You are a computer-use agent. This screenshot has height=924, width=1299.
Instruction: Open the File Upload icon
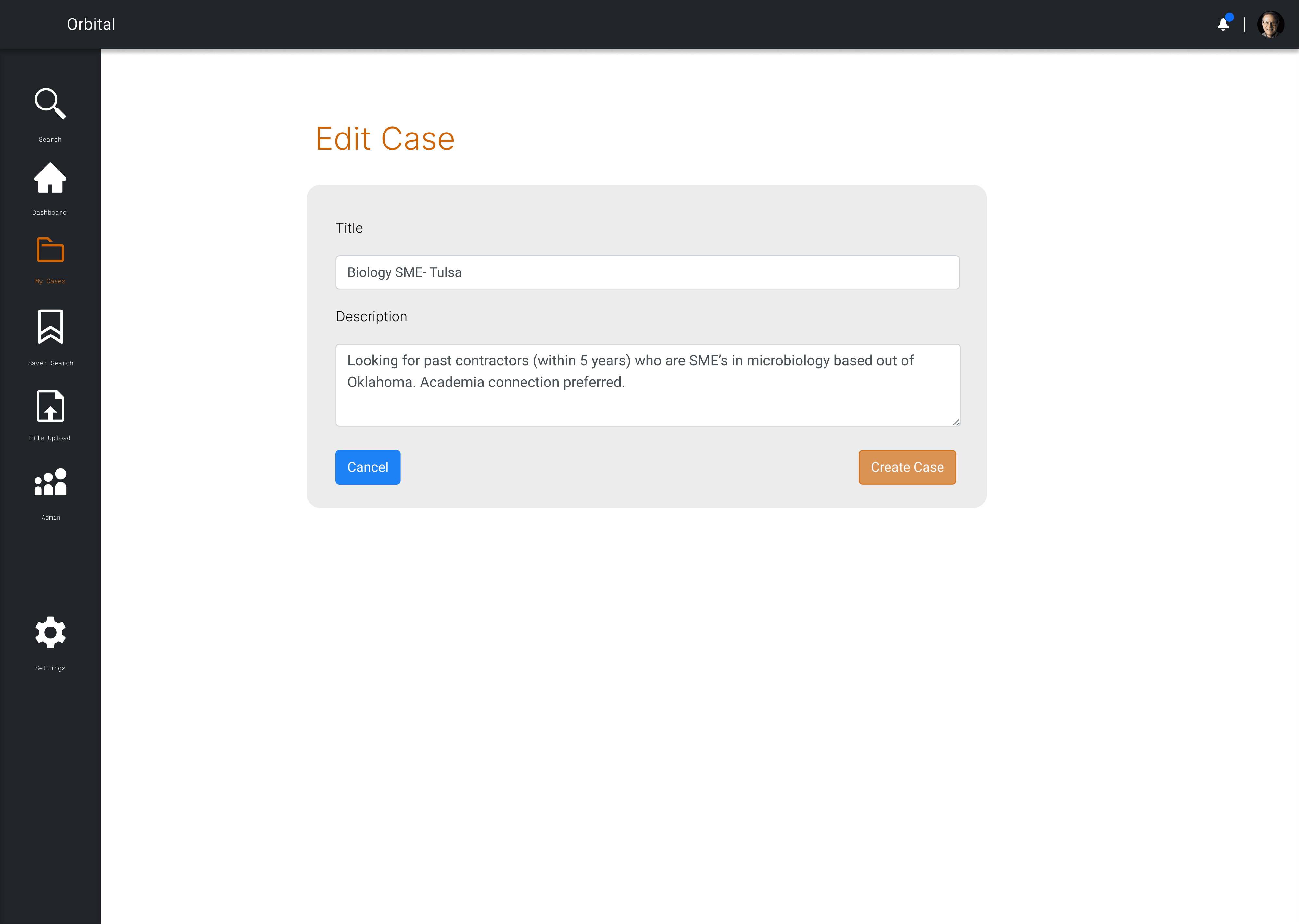coord(50,406)
